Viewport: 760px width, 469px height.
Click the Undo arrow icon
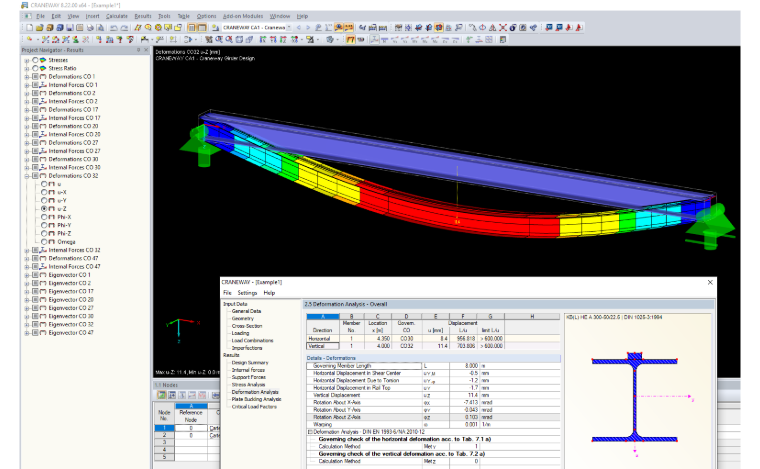coord(114,28)
